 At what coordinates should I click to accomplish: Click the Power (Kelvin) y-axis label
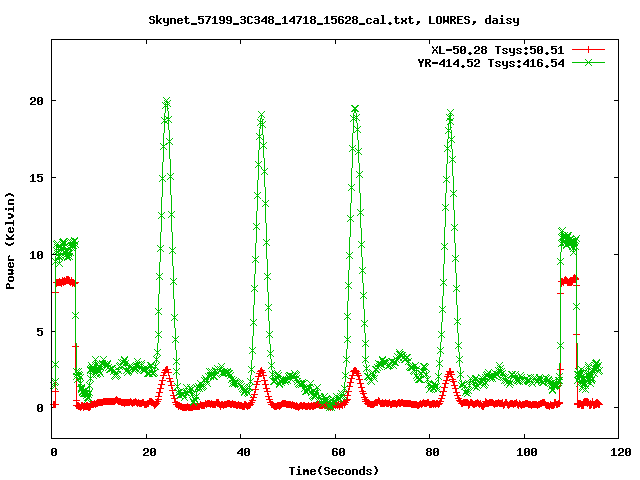point(10,241)
